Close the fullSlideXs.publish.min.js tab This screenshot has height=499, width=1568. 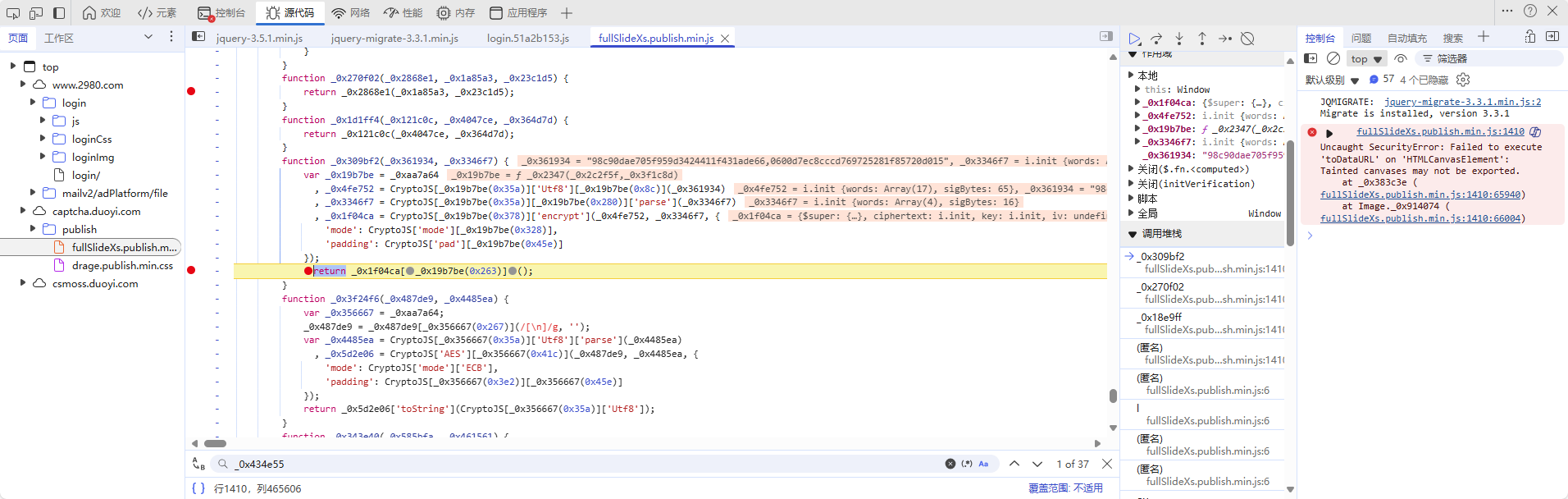[x=725, y=38]
